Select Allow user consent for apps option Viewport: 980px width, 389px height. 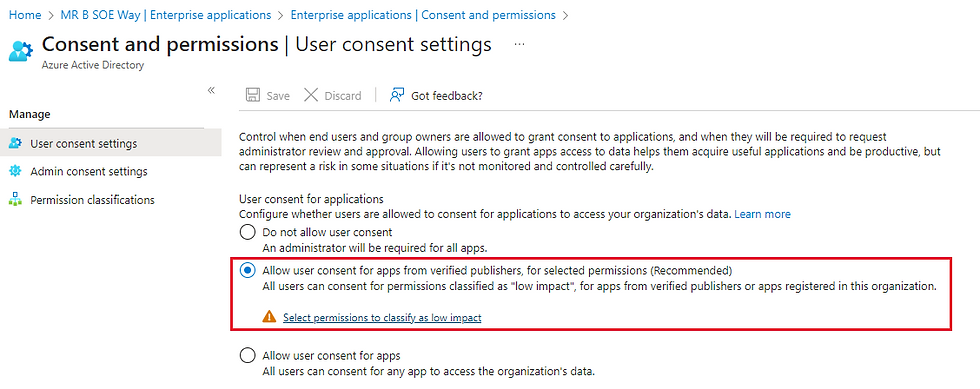(248, 356)
